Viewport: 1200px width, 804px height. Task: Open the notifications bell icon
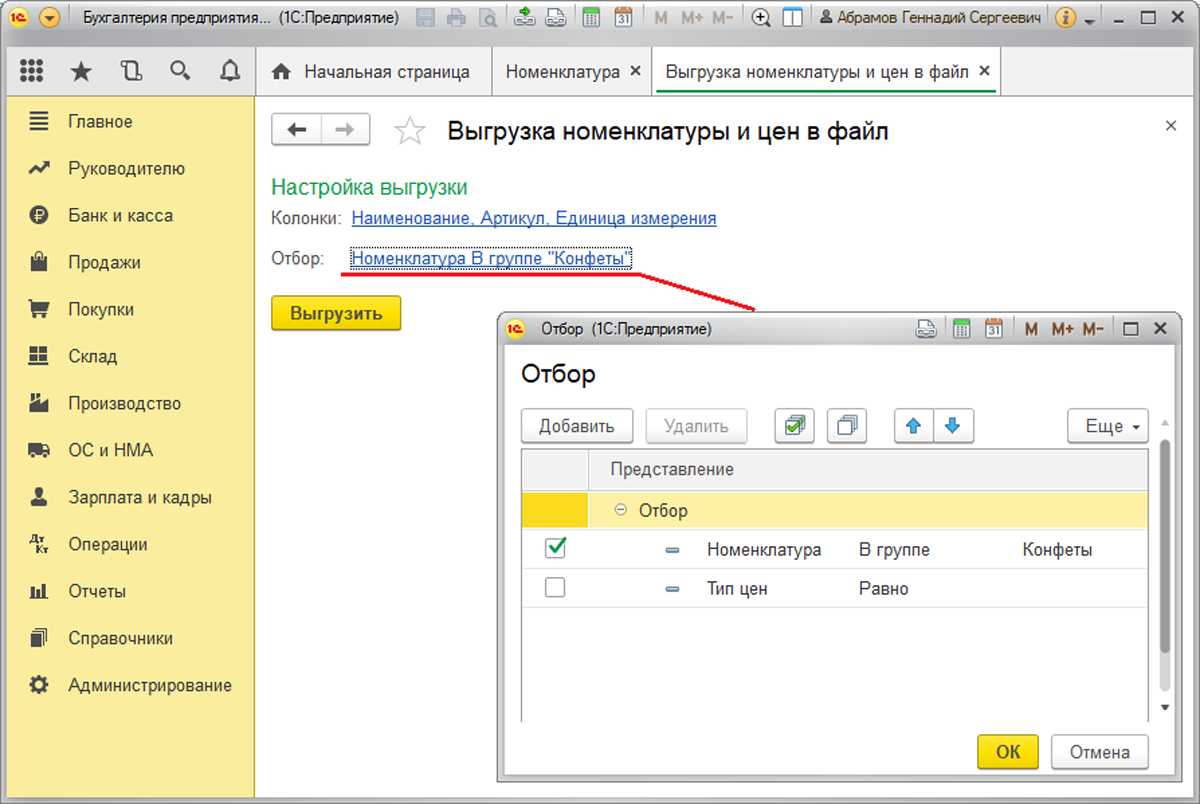[x=230, y=71]
